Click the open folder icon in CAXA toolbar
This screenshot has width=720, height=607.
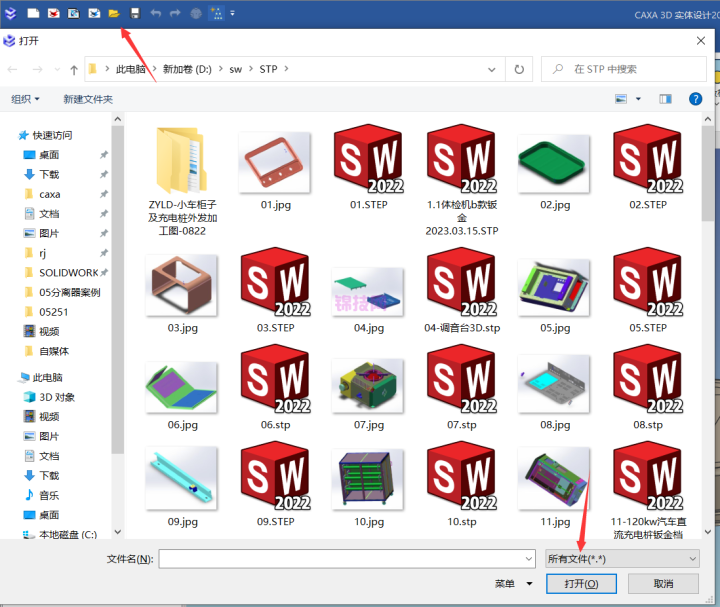pos(114,13)
